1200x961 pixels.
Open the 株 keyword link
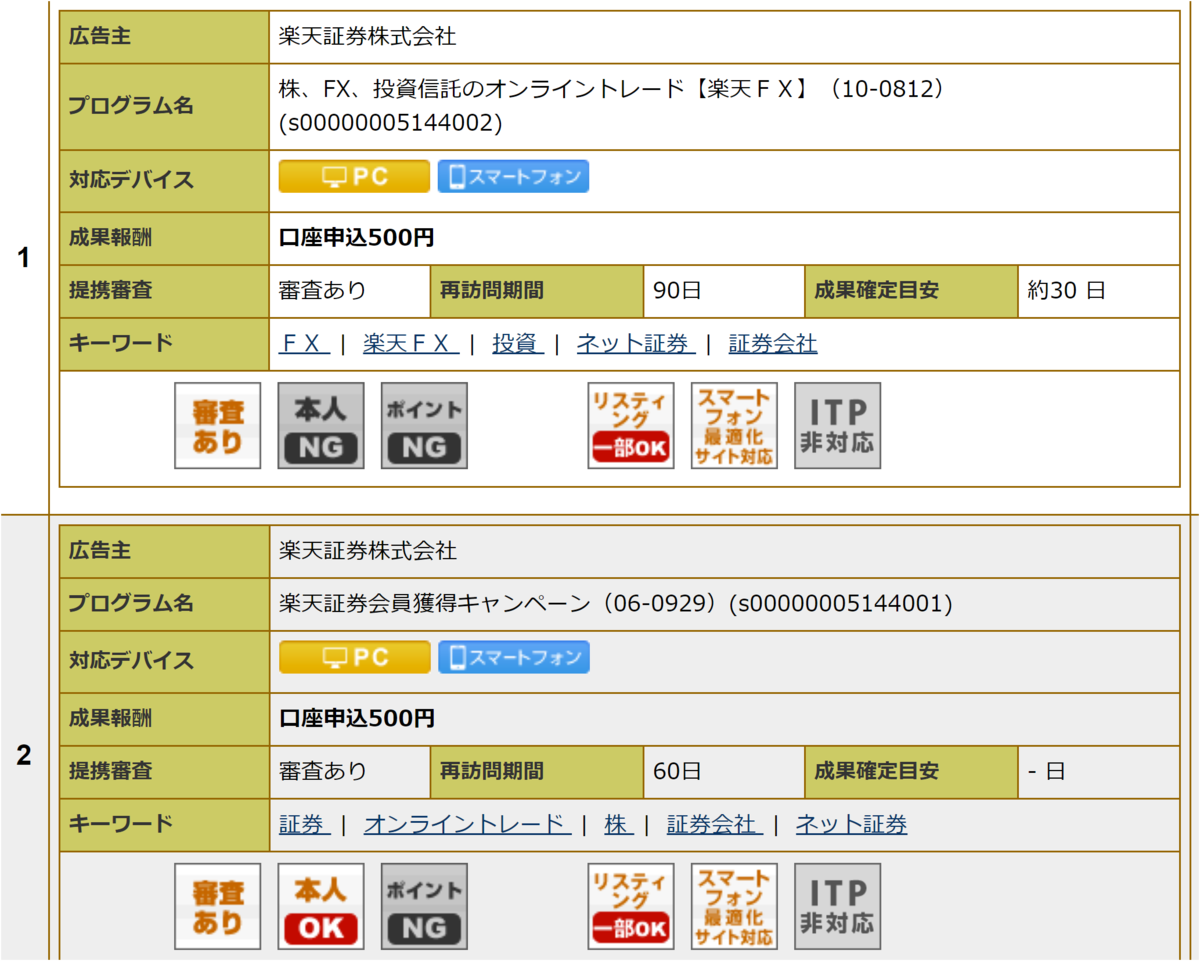tap(619, 825)
